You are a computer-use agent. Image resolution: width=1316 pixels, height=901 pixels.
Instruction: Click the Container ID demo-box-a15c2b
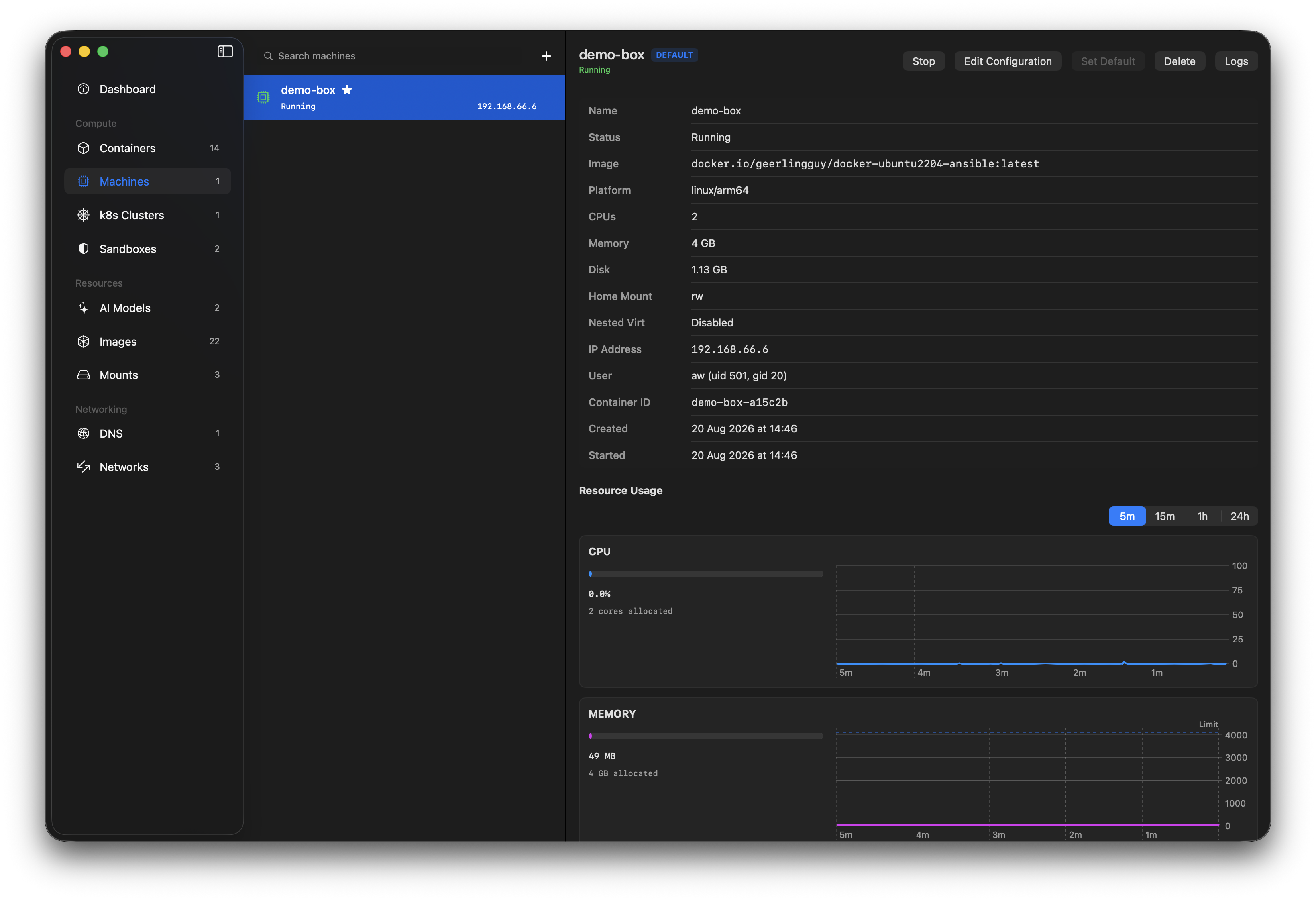click(739, 402)
